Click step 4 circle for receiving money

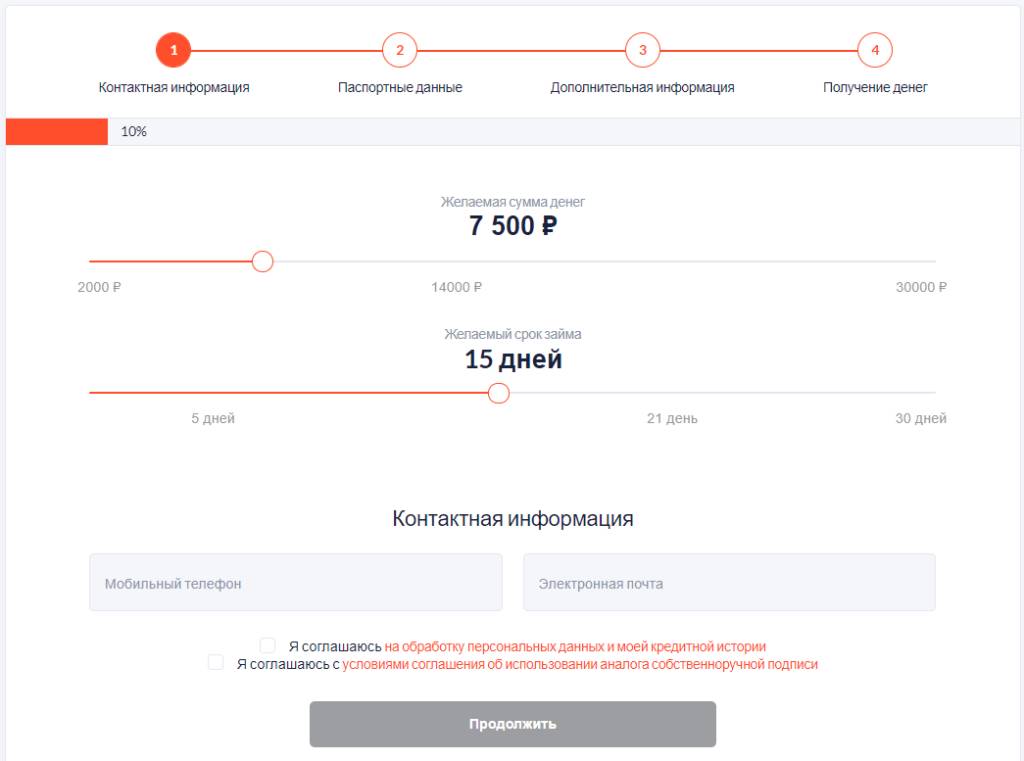point(875,50)
